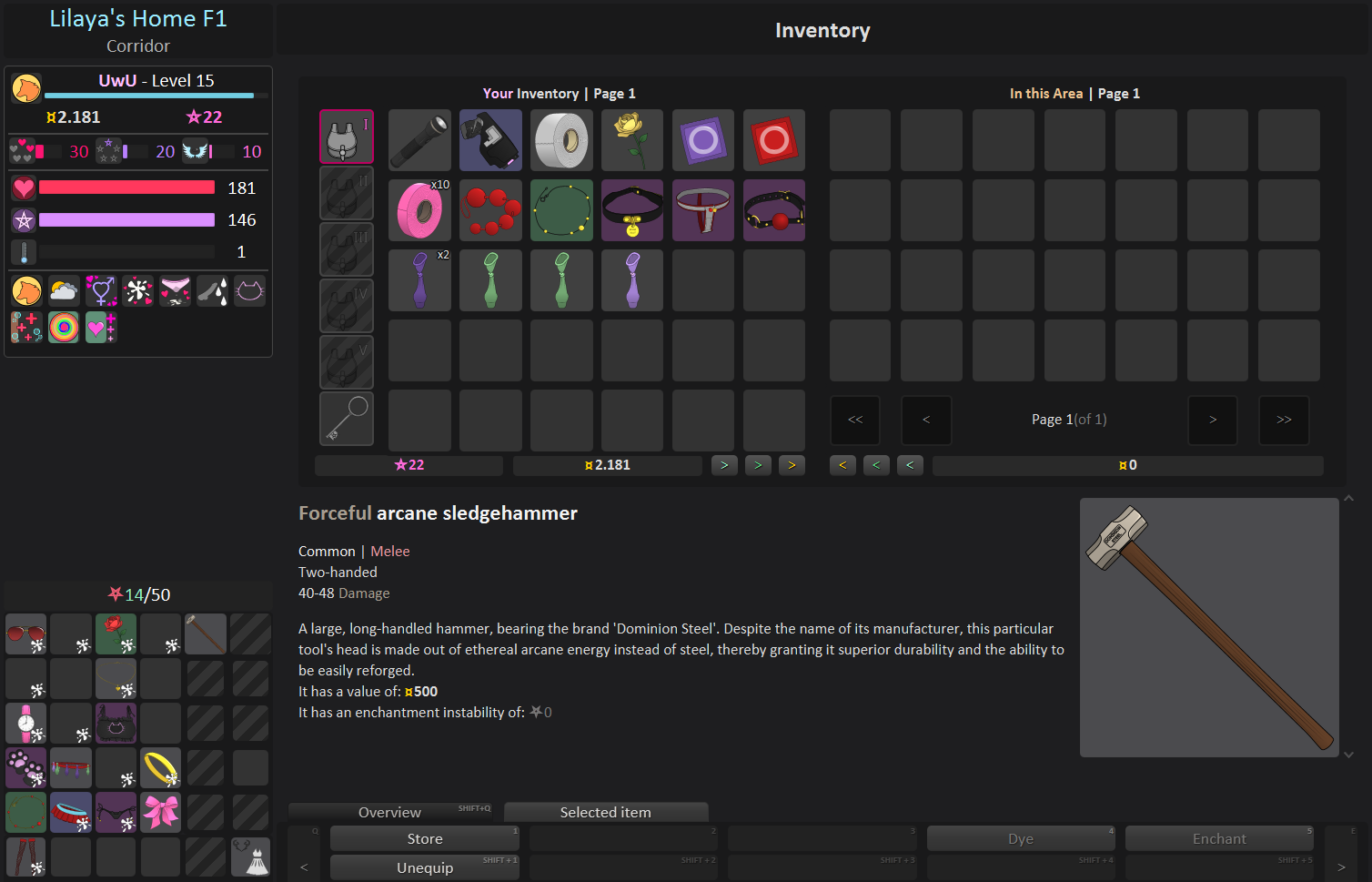Click the weather cloud status icon

64,290
